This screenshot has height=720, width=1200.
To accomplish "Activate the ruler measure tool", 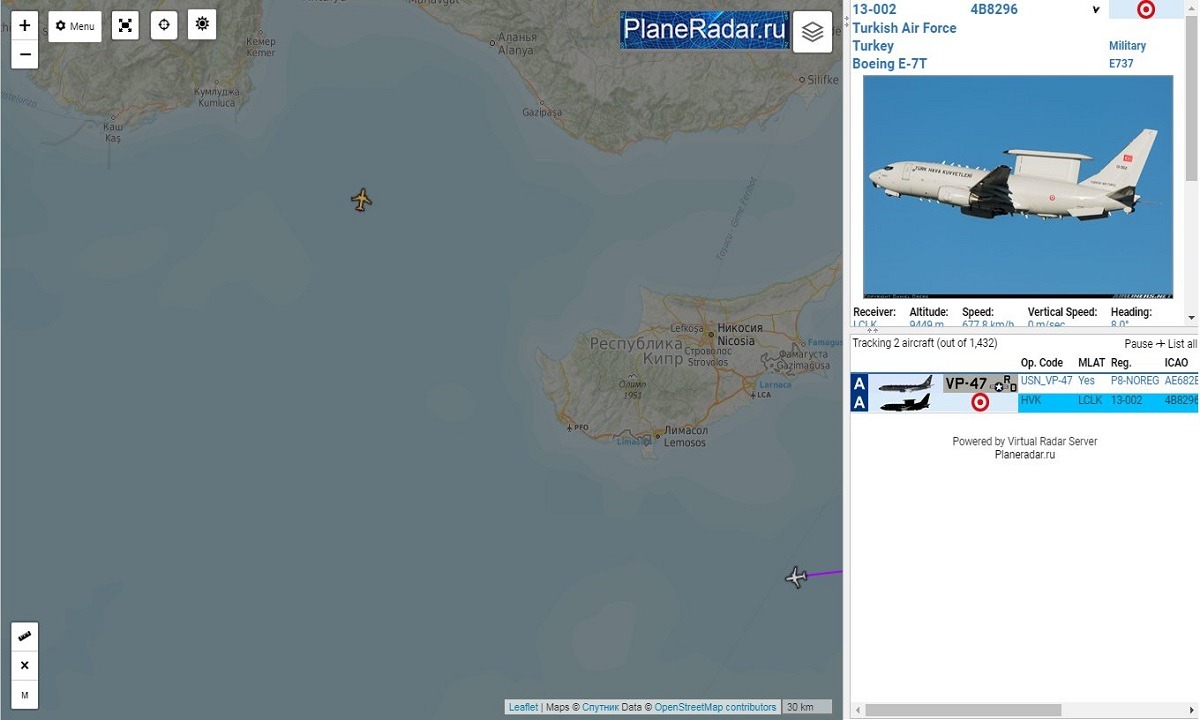I will point(25,636).
